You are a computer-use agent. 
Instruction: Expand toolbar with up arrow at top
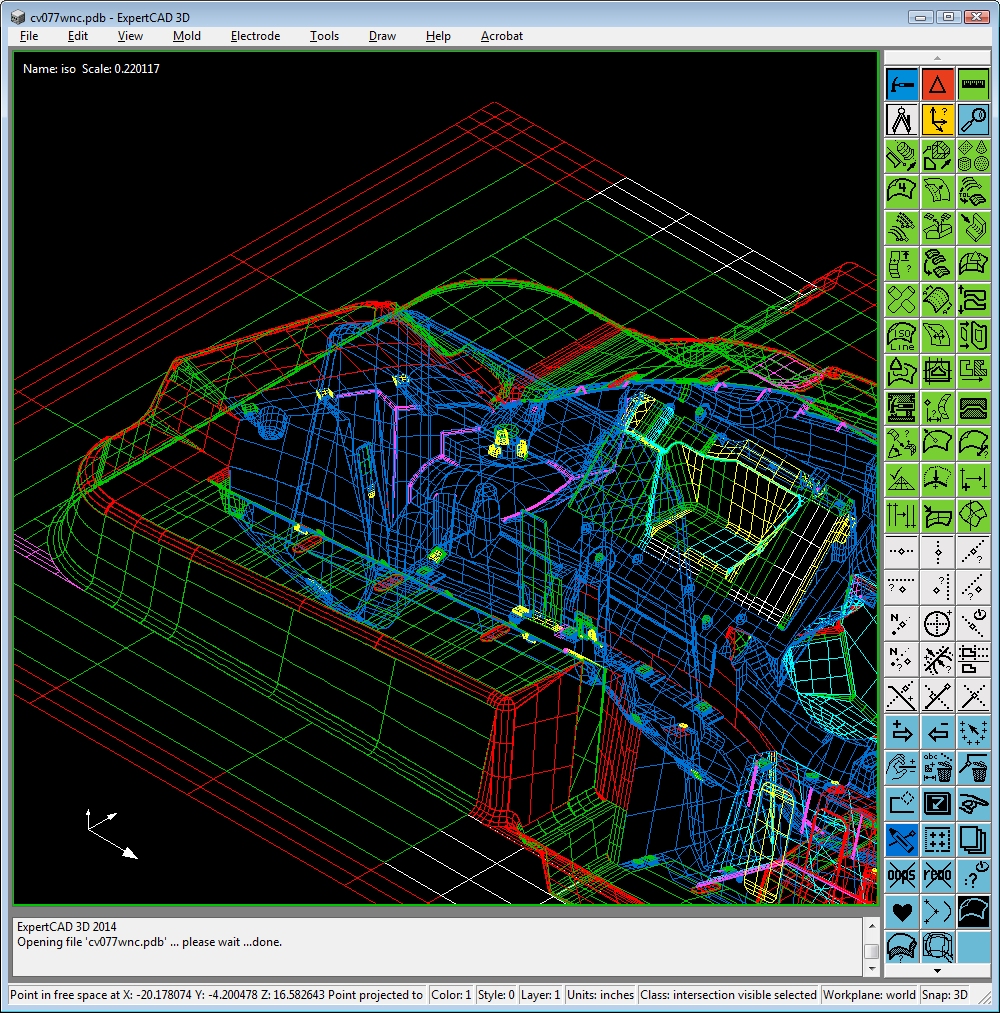point(937,58)
